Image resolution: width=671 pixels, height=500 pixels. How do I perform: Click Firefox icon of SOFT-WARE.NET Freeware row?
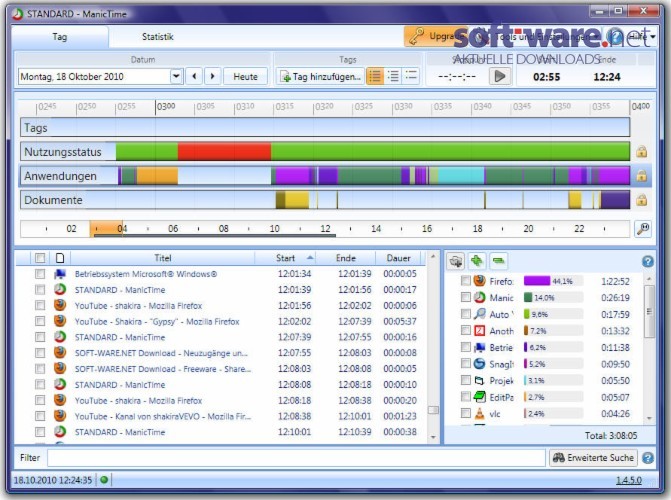point(60,369)
